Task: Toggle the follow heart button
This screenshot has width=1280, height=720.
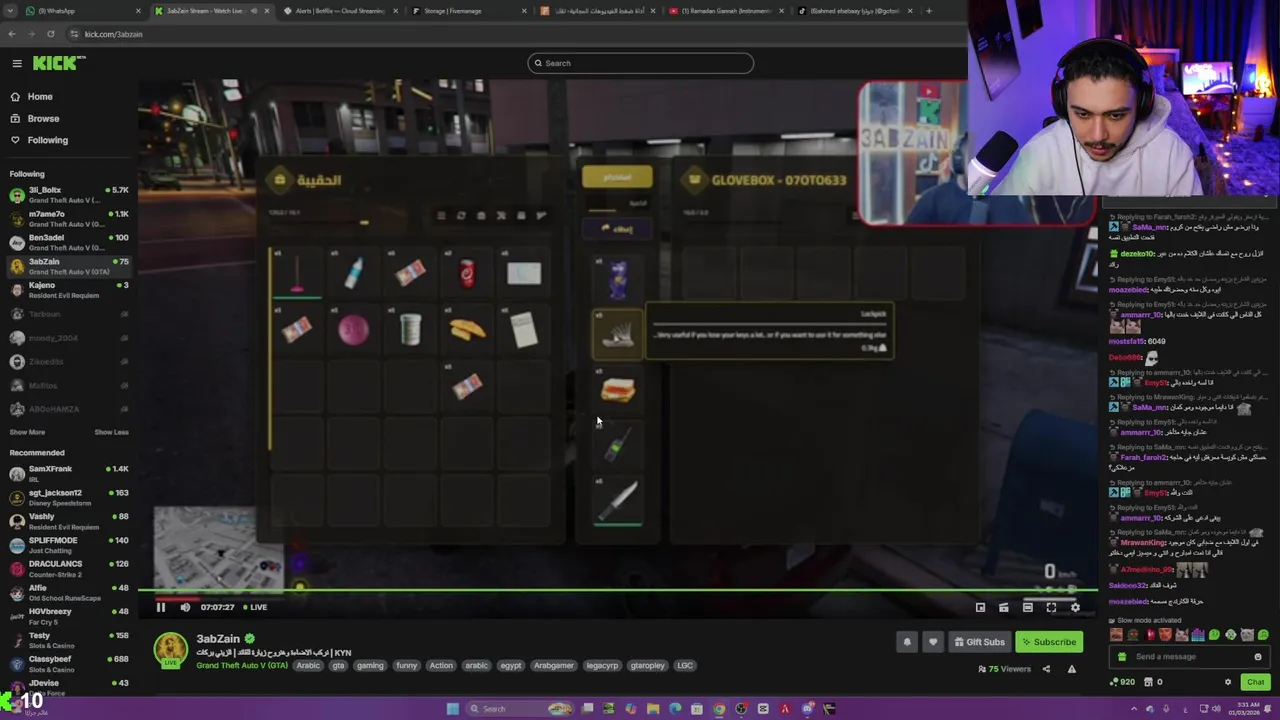Action: click(x=932, y=642)
